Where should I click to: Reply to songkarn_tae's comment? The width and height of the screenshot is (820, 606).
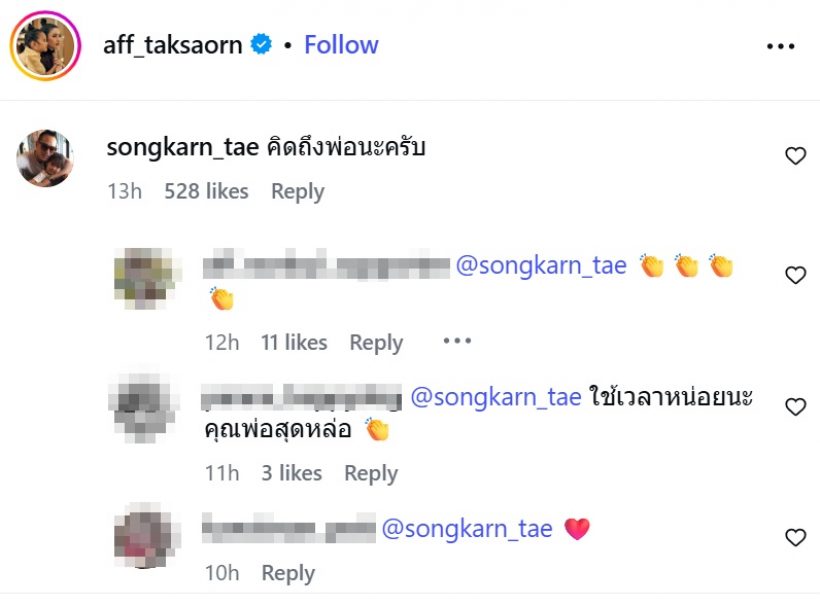[x=297, y=191]
